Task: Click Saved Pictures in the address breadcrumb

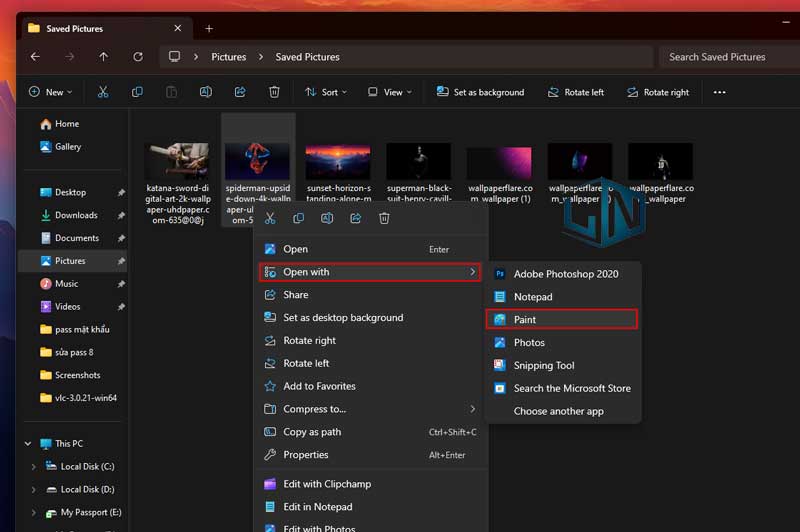Action: [x=307, y=57]
